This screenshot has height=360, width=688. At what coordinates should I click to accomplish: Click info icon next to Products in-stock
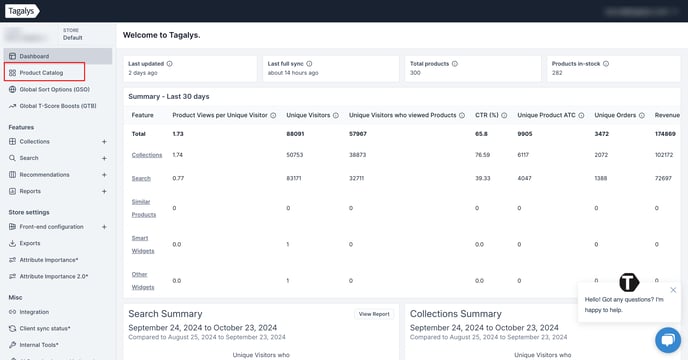coord(606,64)
